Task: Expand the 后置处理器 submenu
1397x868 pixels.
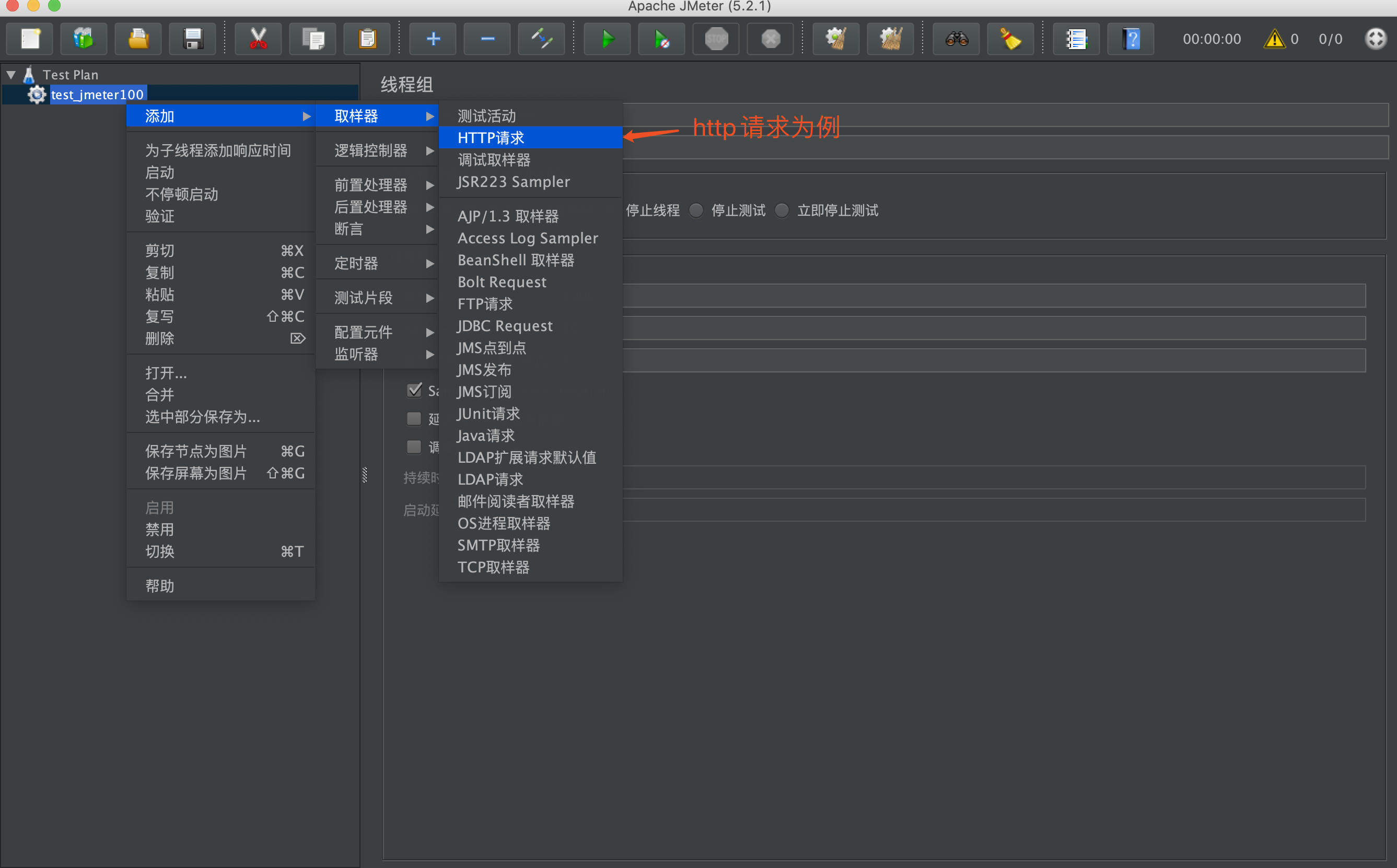Action: (377, 207)
